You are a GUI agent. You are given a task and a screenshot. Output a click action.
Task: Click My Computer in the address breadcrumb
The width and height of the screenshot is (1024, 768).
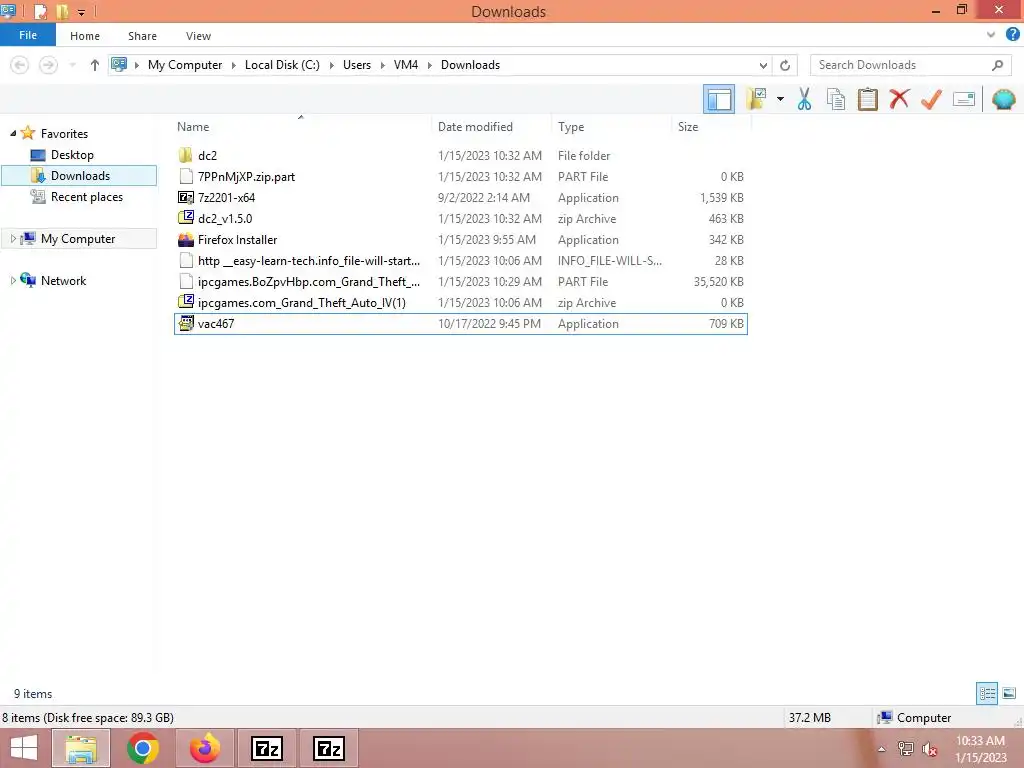click(185, 65)
